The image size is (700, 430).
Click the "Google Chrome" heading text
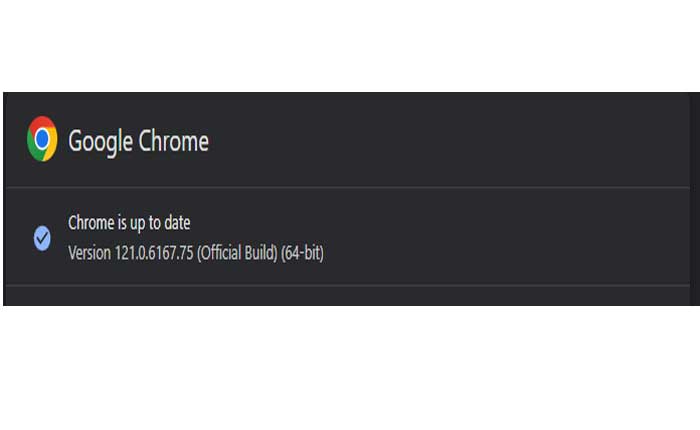(x=138, y=141)
